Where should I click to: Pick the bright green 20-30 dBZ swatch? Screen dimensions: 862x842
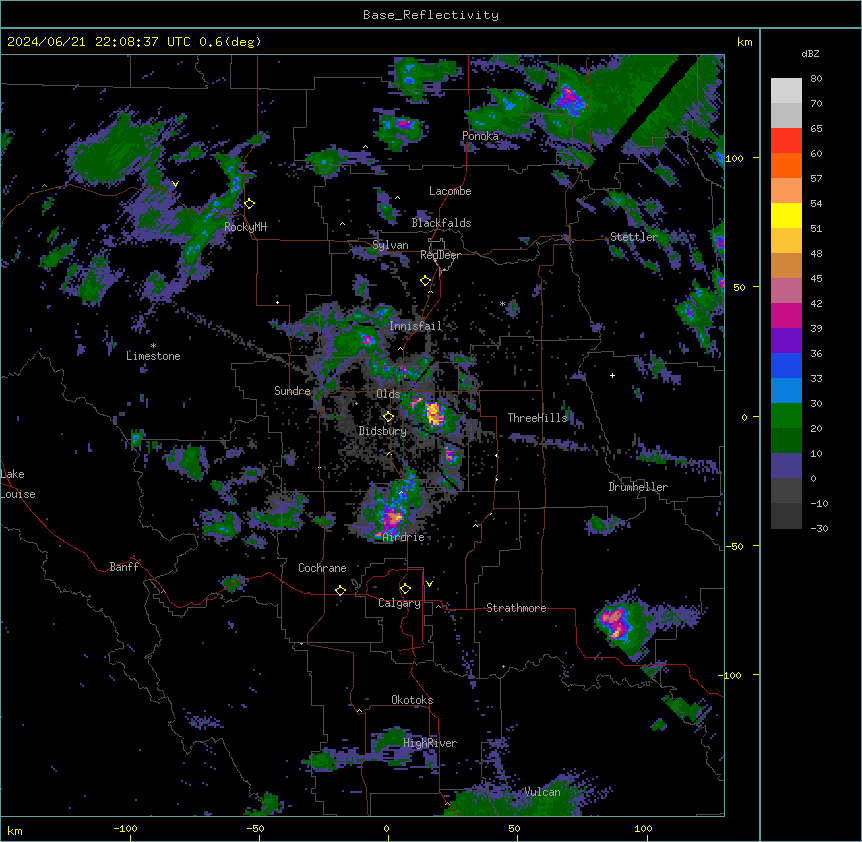click(x=786, y=416)
